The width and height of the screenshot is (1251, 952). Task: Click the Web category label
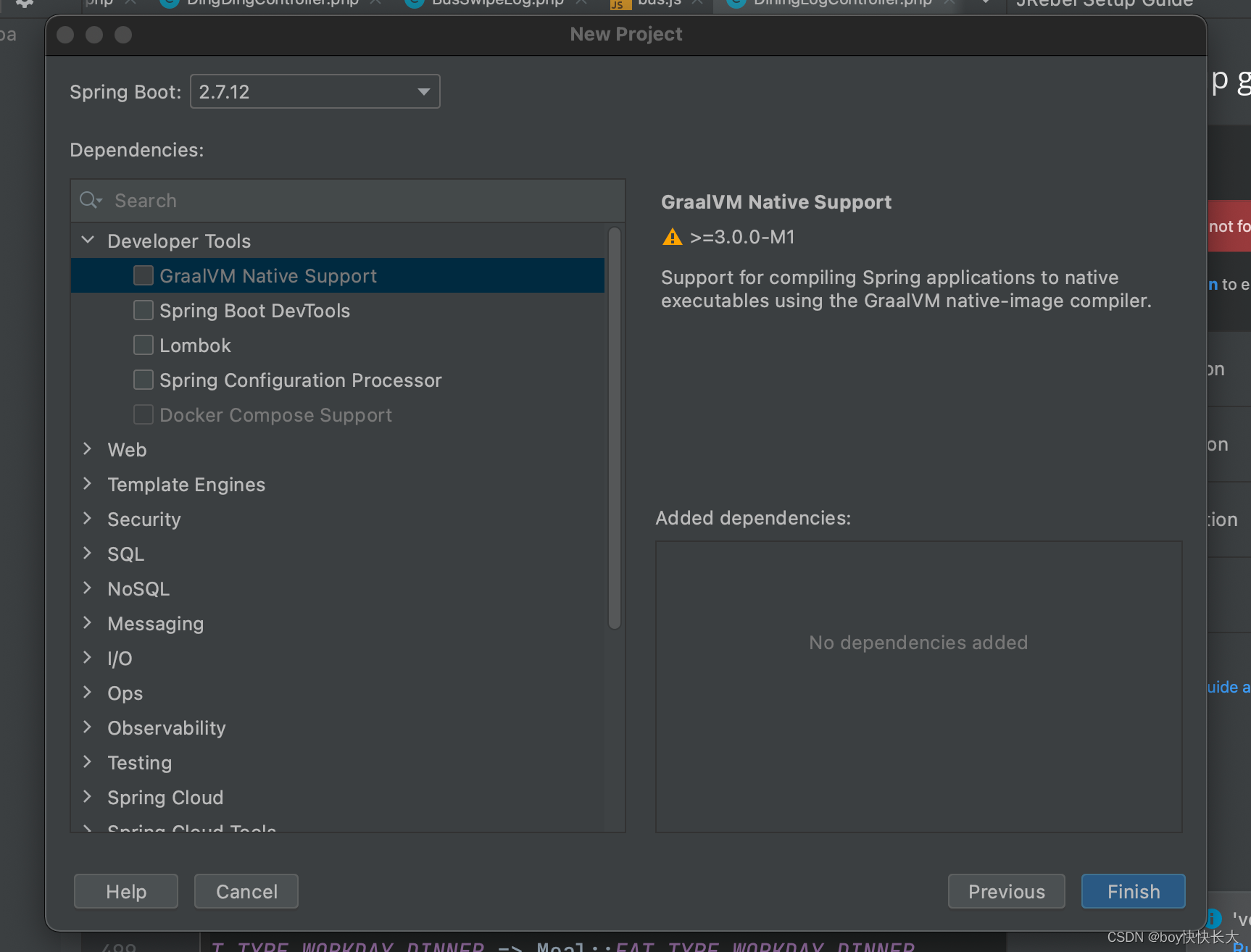(128, 450)
